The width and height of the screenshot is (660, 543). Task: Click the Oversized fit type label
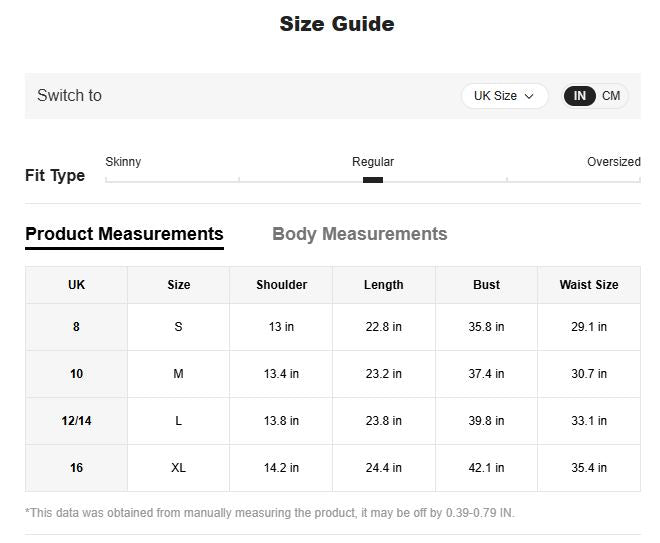613,162
